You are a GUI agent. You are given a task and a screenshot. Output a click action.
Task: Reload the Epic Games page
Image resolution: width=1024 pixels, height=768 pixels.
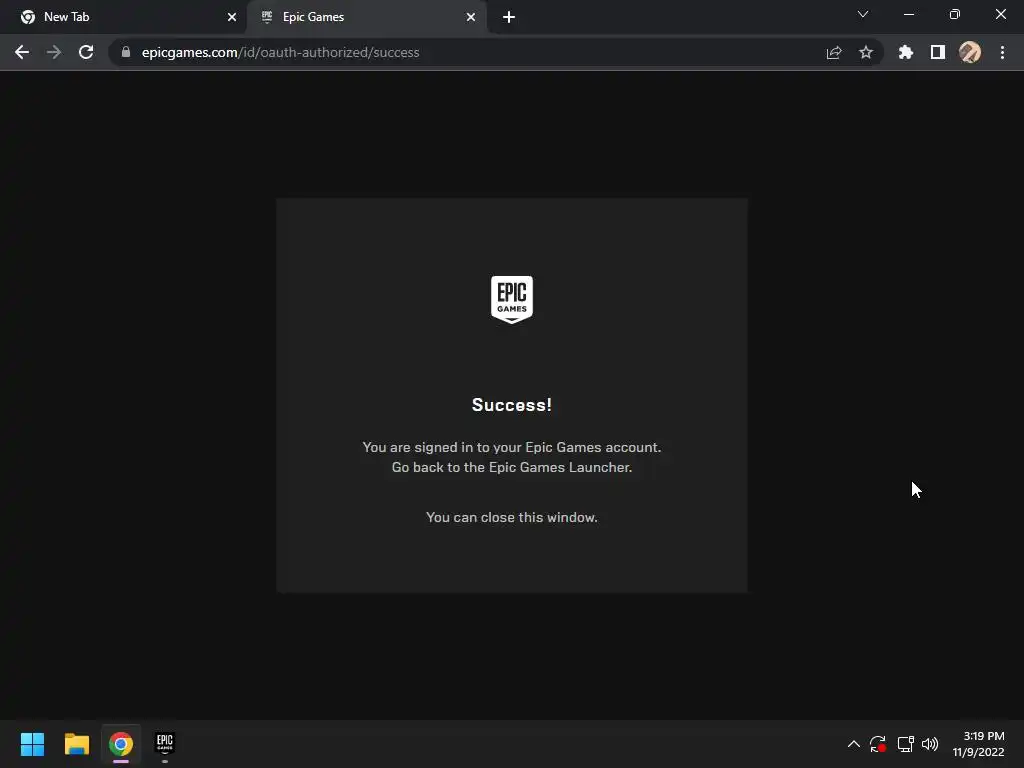point(86,52)
